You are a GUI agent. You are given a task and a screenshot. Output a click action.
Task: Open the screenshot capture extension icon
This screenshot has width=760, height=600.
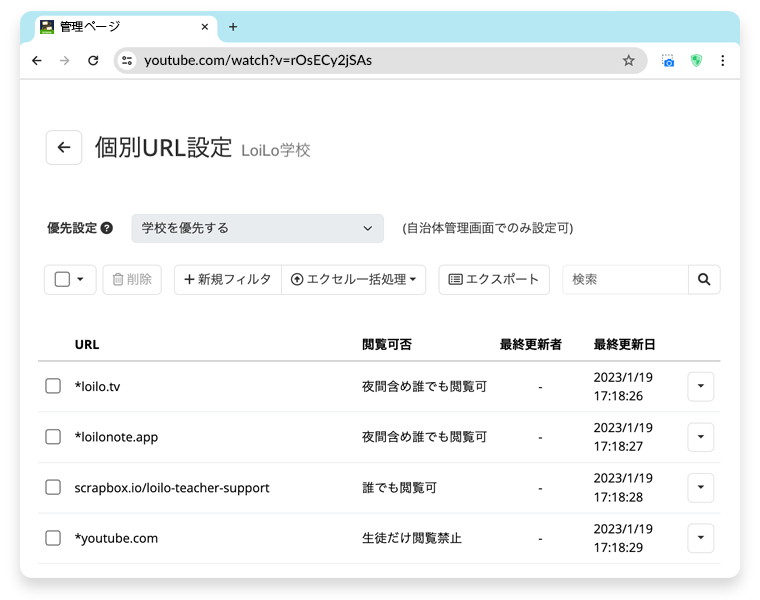click(668, 61)
